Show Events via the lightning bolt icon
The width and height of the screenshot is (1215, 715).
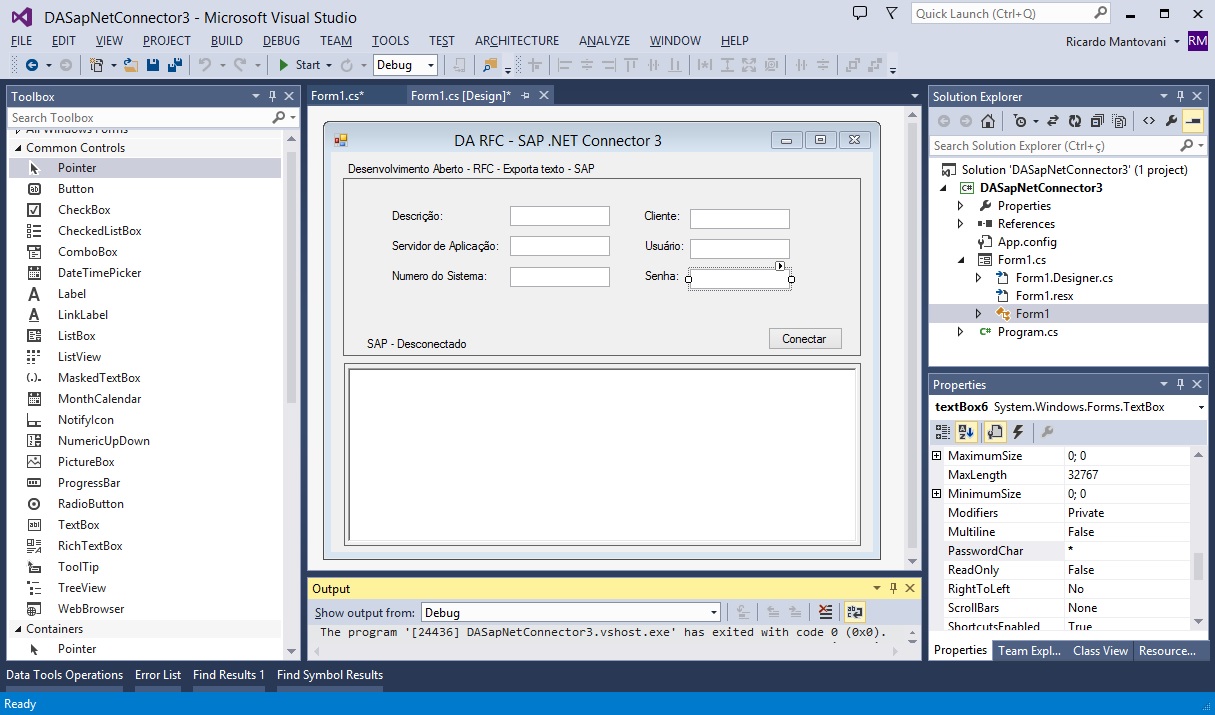click(x=1018, y=432)
